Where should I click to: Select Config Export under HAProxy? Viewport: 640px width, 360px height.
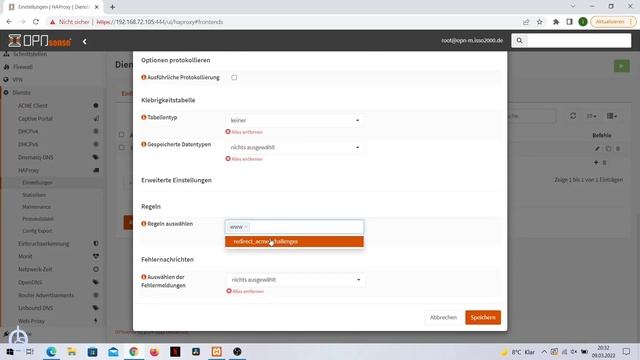(x=37, y=231)
